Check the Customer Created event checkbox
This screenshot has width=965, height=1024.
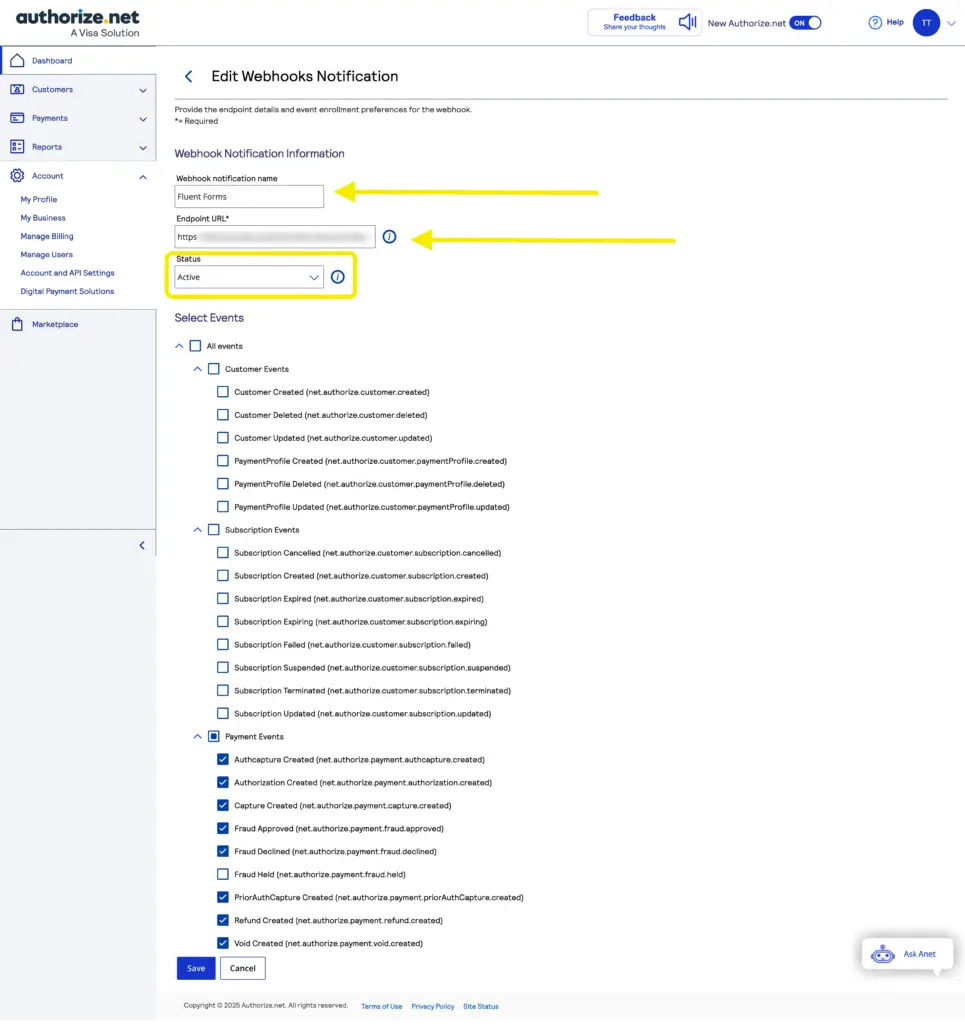pos(222,392)
